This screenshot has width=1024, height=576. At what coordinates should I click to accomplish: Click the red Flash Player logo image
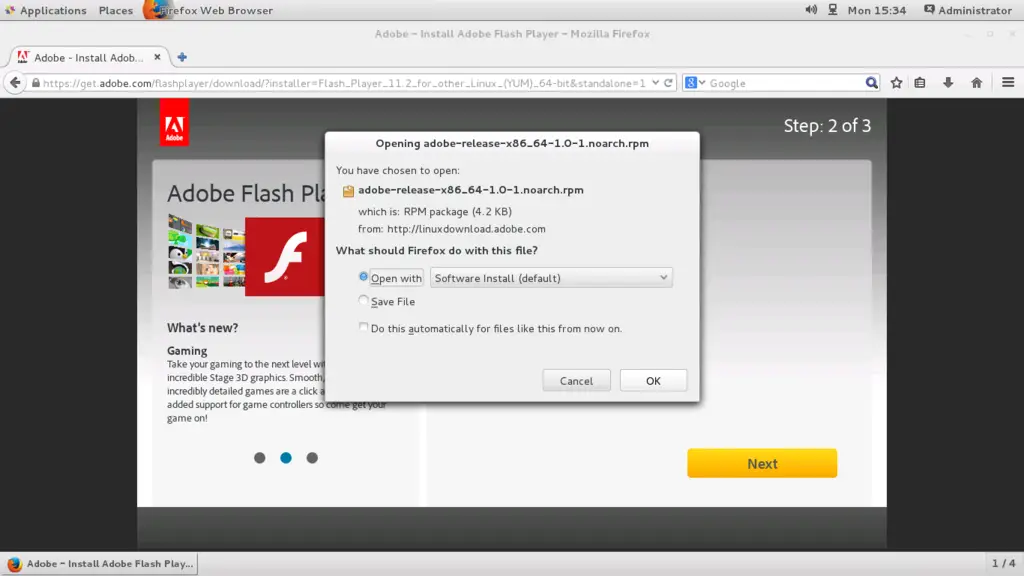(285, 257)
